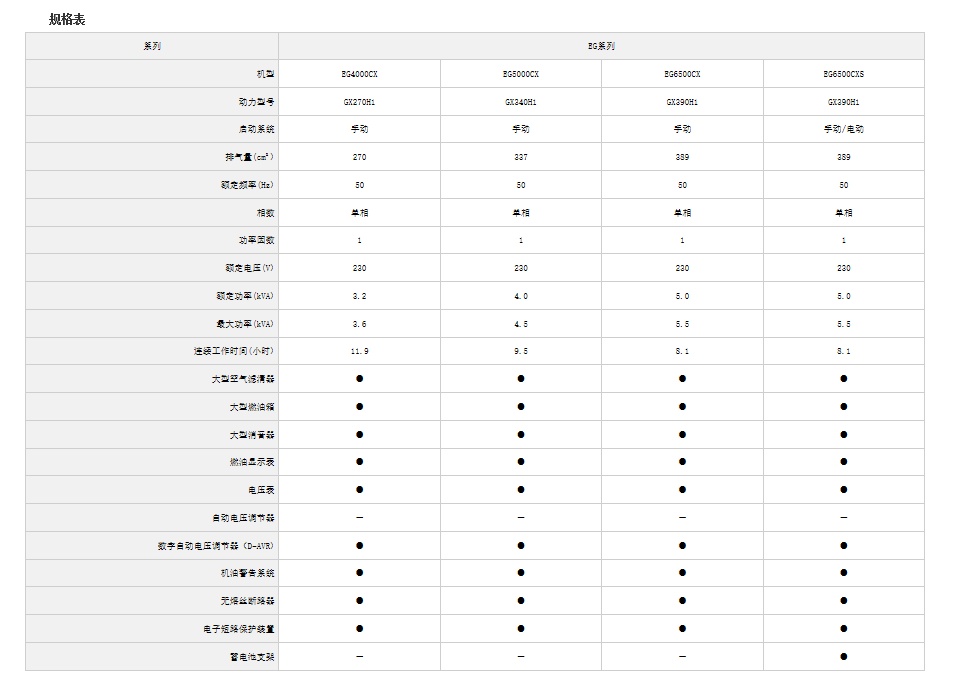Click 机油警告系统 dot under EG5000CX
Viewport: 954px width, 698px height.
[x=521, y=573]
